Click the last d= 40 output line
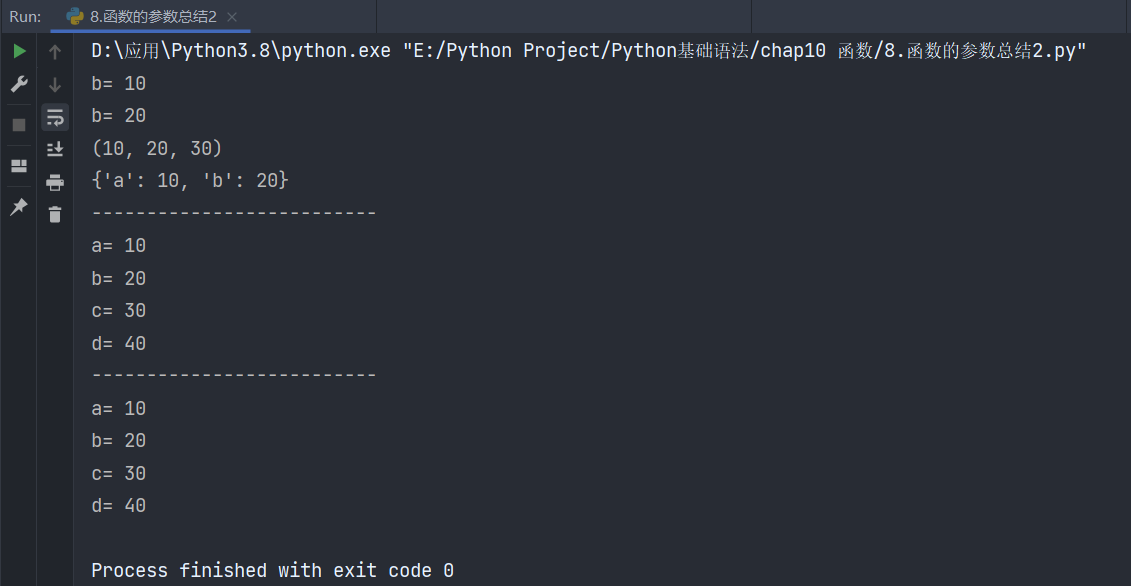 (119, 506)
